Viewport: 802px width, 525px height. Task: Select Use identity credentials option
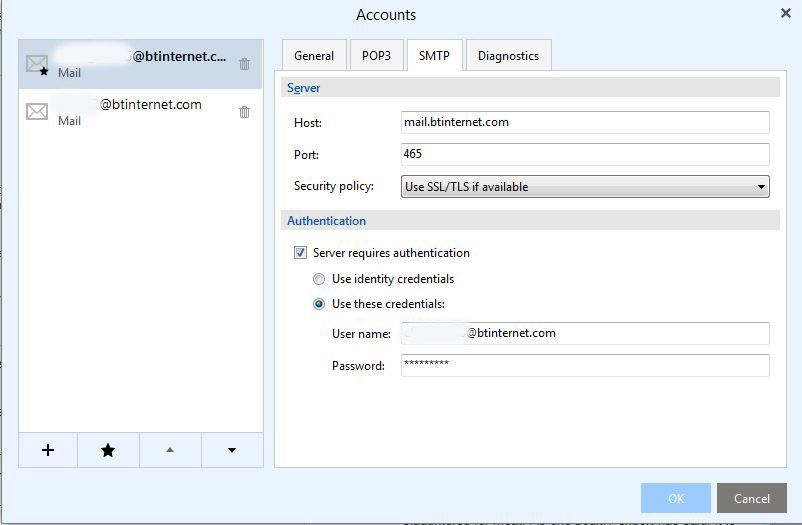point(319,279)
